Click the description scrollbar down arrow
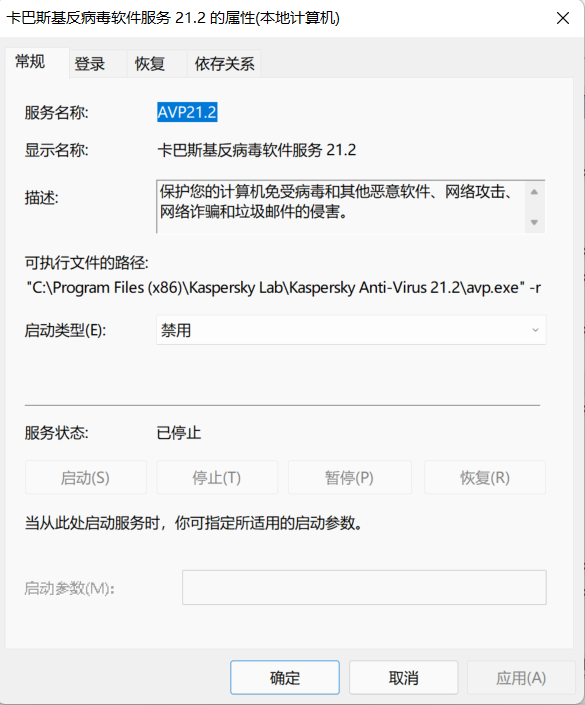The width and height of the screenshot is (585, 705). (x=534, y=222)
